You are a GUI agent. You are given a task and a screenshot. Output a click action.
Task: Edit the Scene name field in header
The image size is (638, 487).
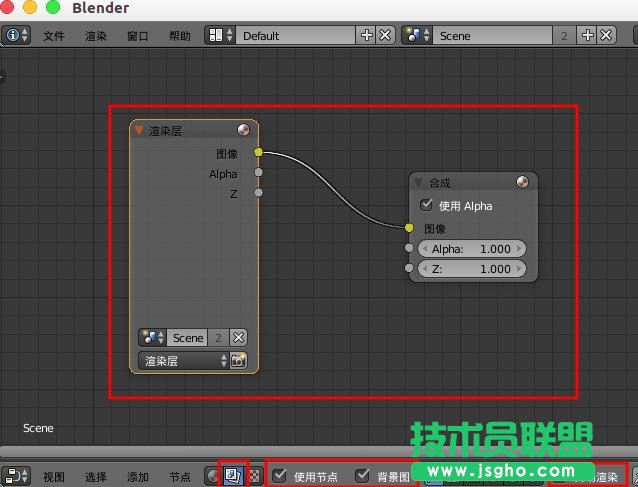492,36
